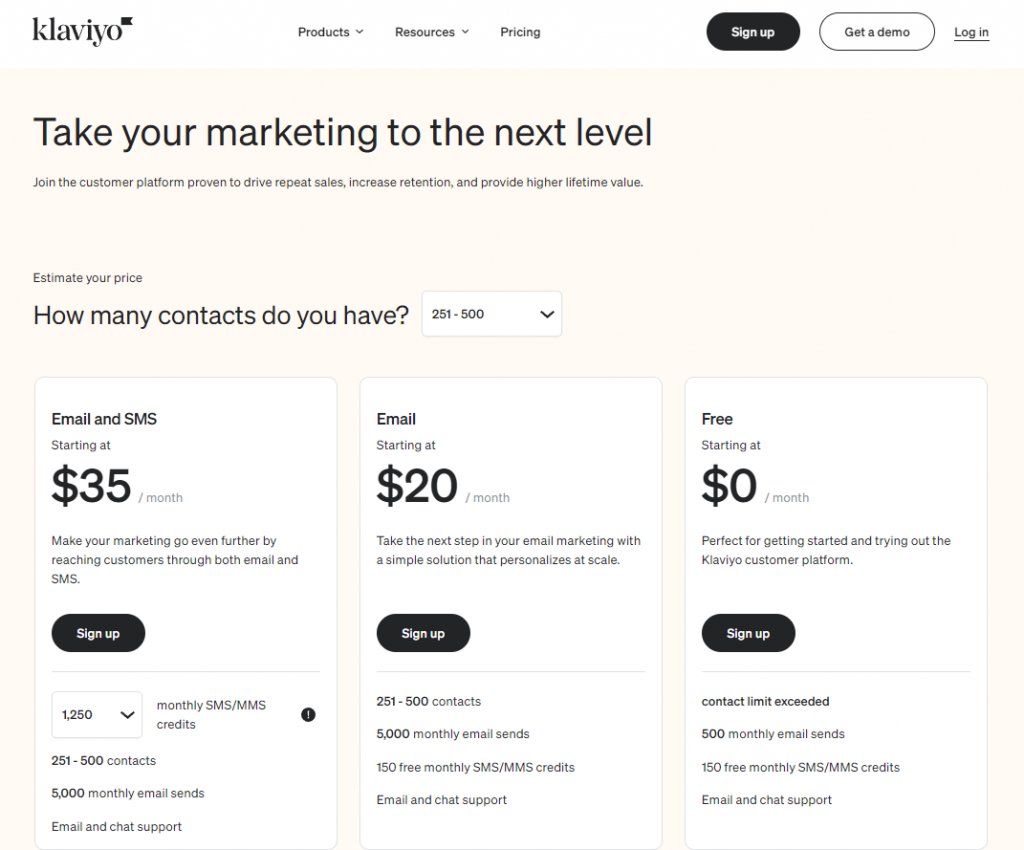The height and width of the screenshot is (850, 1024).
Task: Sign up for the Email and SMS plan
Action: click(98, 633)
